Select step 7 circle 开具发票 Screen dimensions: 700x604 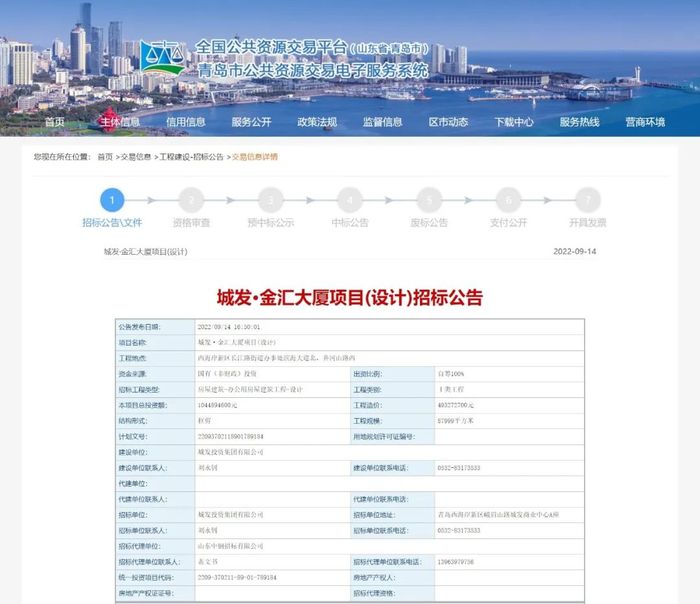(588, 200)
